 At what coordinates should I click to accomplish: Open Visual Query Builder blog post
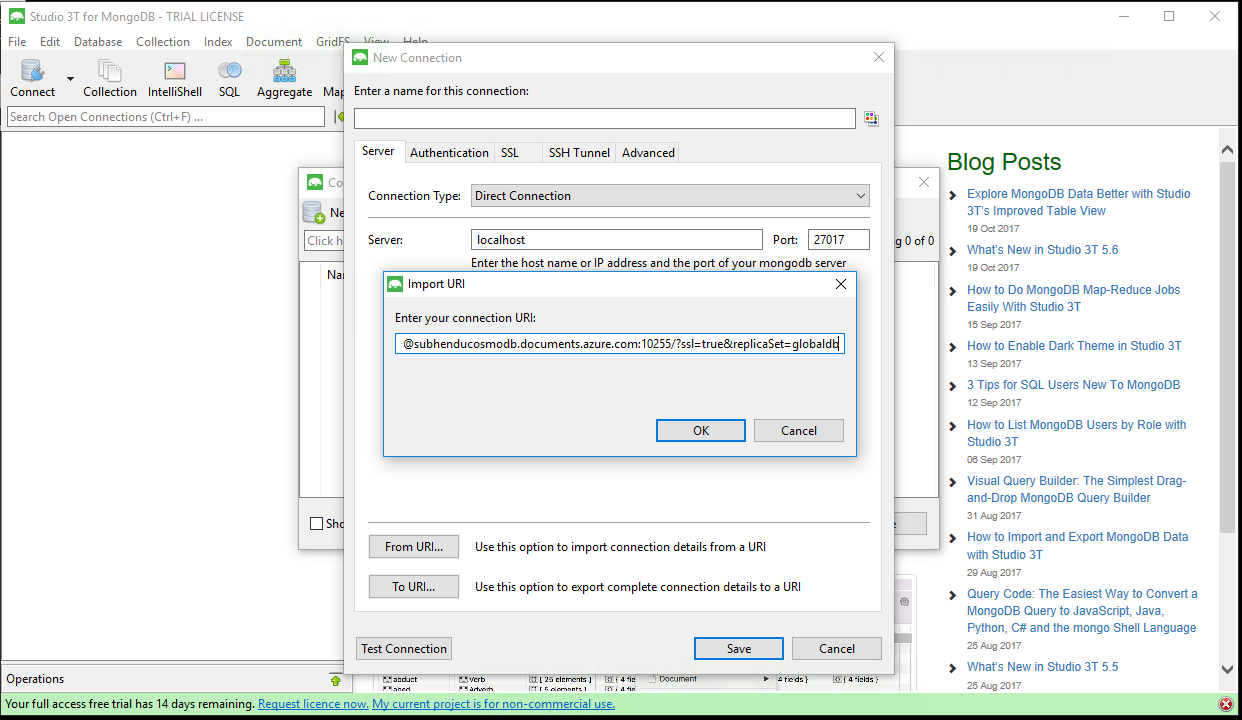[x=1077, y=489]
